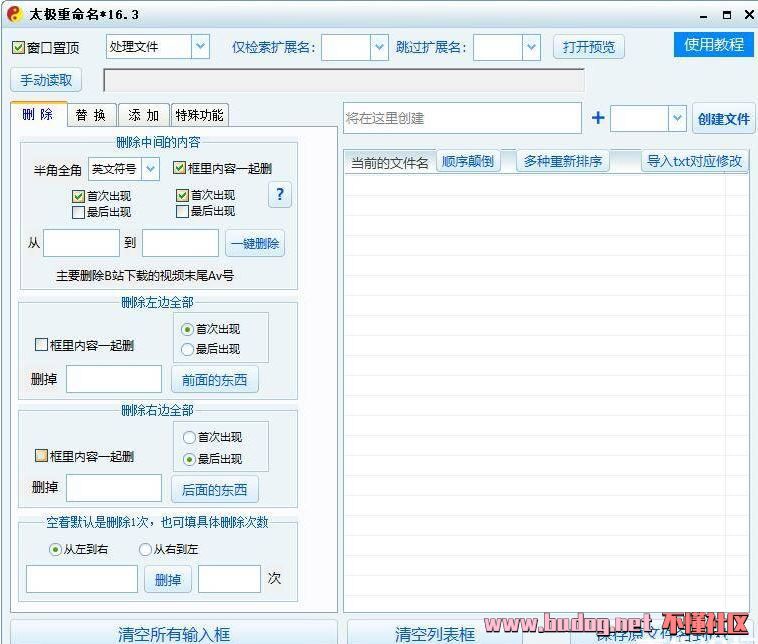Click the 一键删除 button
This screenshot has height=644, width=758.
[x=256, y=243]
